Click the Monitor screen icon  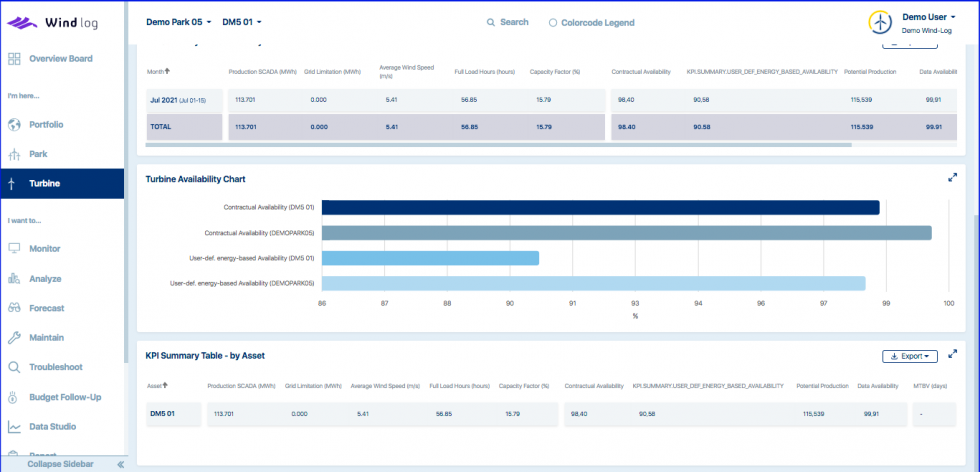click(x=14, y=248)
